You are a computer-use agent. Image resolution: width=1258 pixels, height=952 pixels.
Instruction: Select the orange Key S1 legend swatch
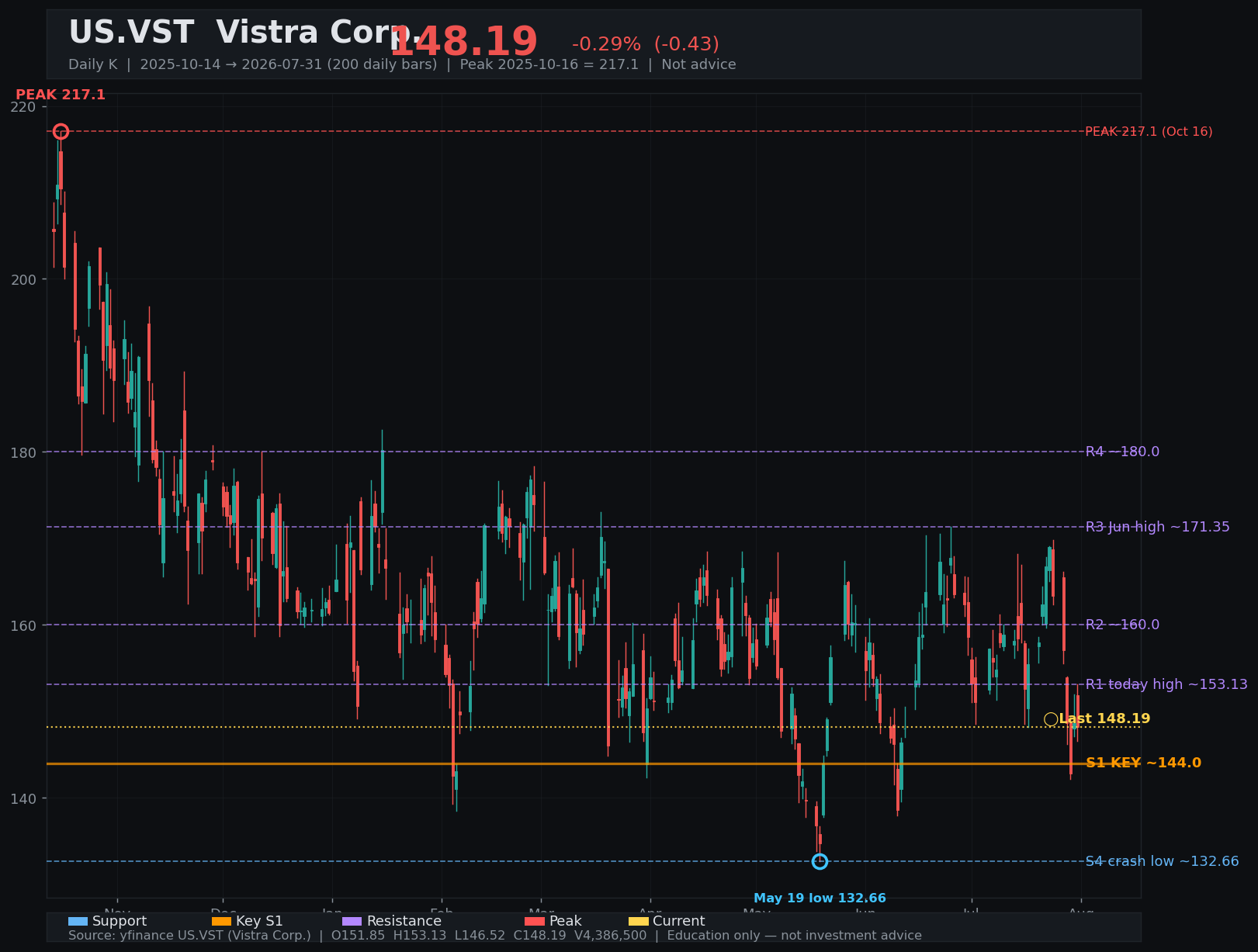coord(221,921)
